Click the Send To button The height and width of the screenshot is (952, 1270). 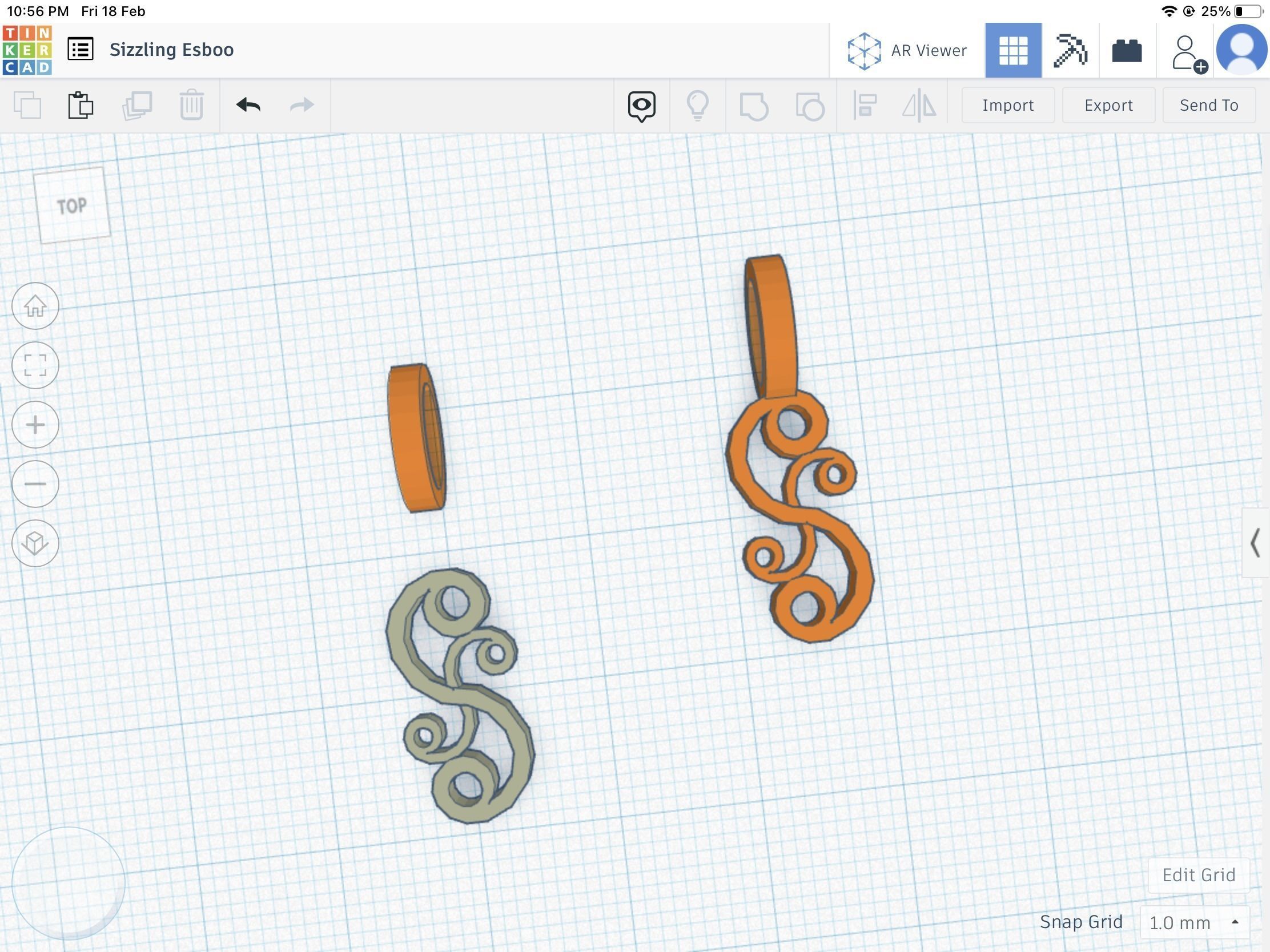(1209, 105)
